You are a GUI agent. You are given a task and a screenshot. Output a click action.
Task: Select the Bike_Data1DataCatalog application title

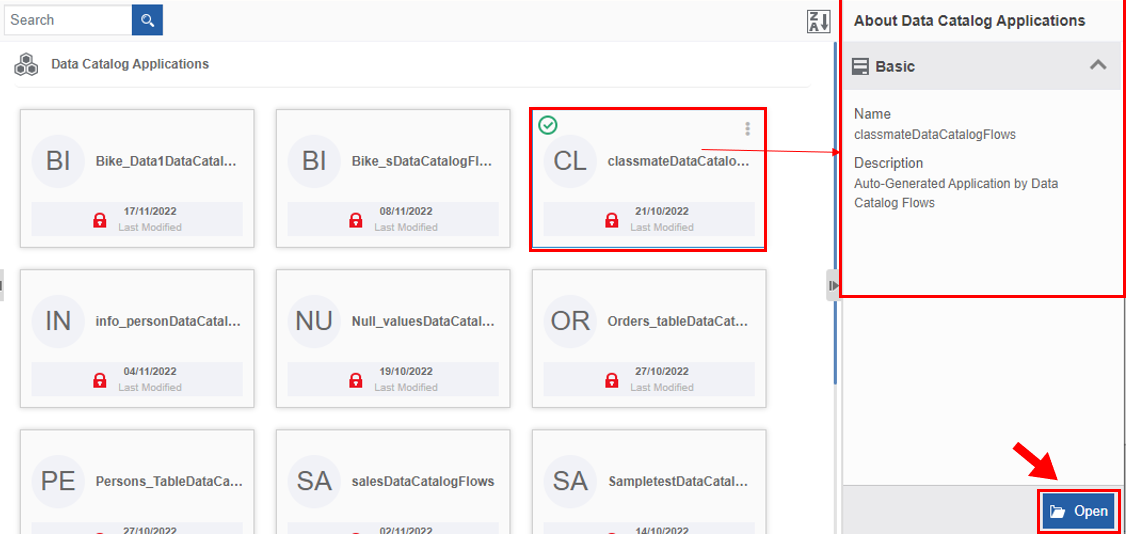coord(166,162)
